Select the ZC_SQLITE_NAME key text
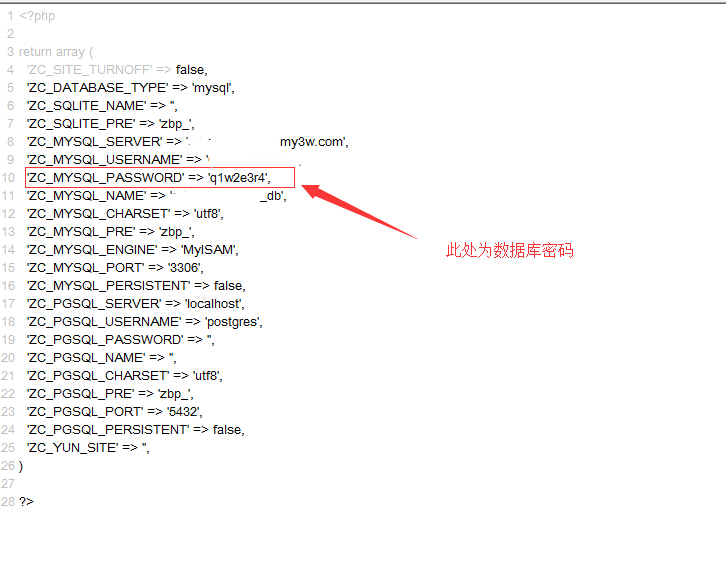 (86, 106)
